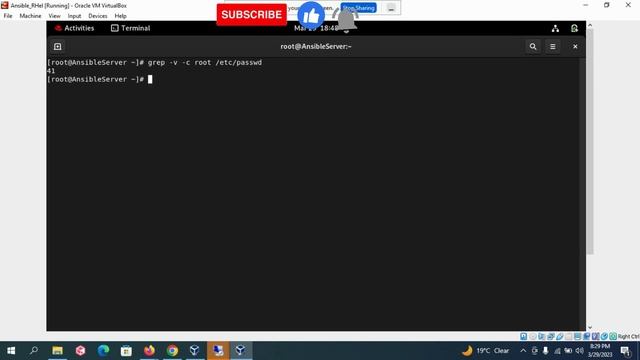Open a new terminal tab
The image size is (640, 360).
tap(58, 47)
